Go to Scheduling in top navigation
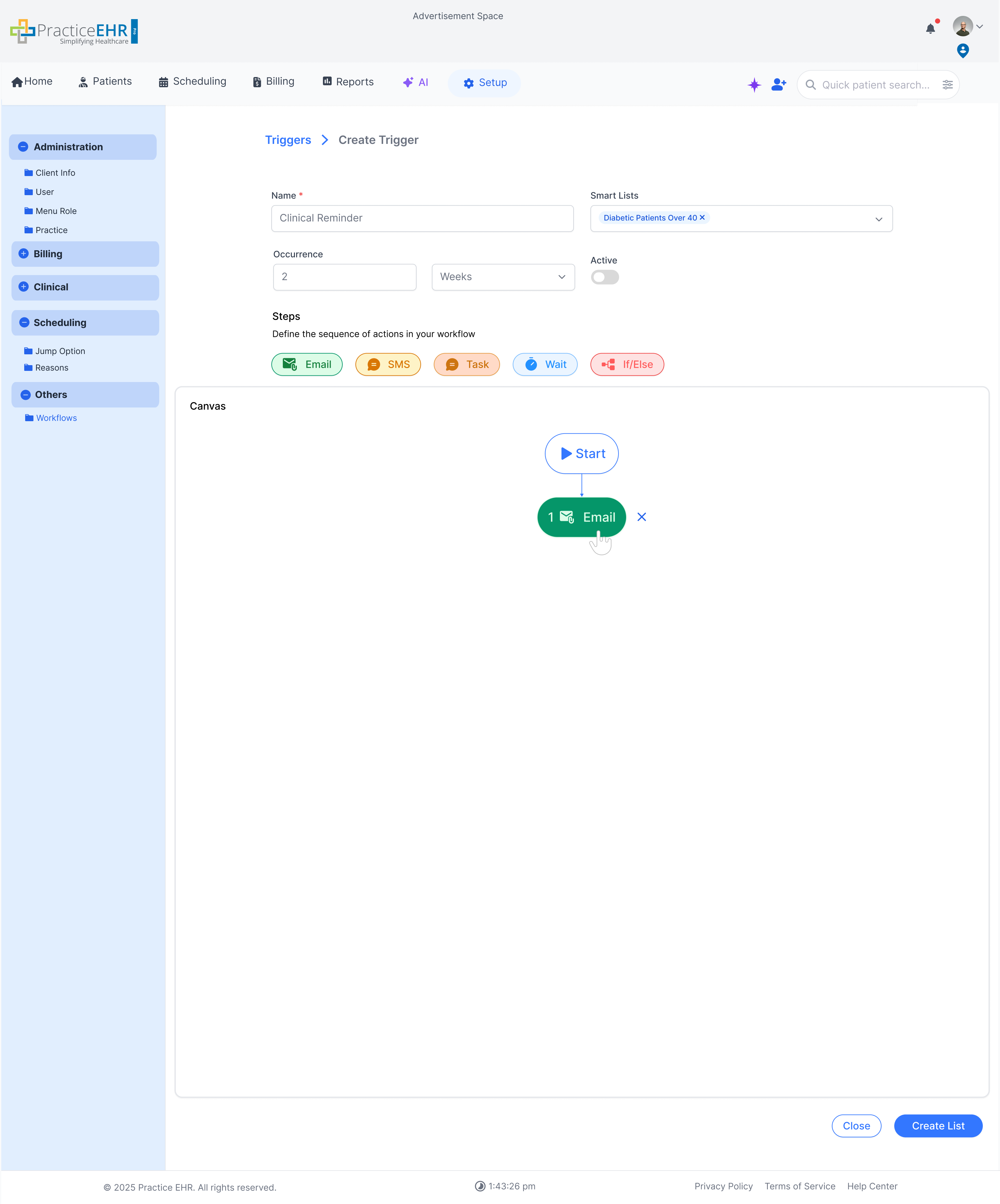The image size is (1000, 1204). 192,81
